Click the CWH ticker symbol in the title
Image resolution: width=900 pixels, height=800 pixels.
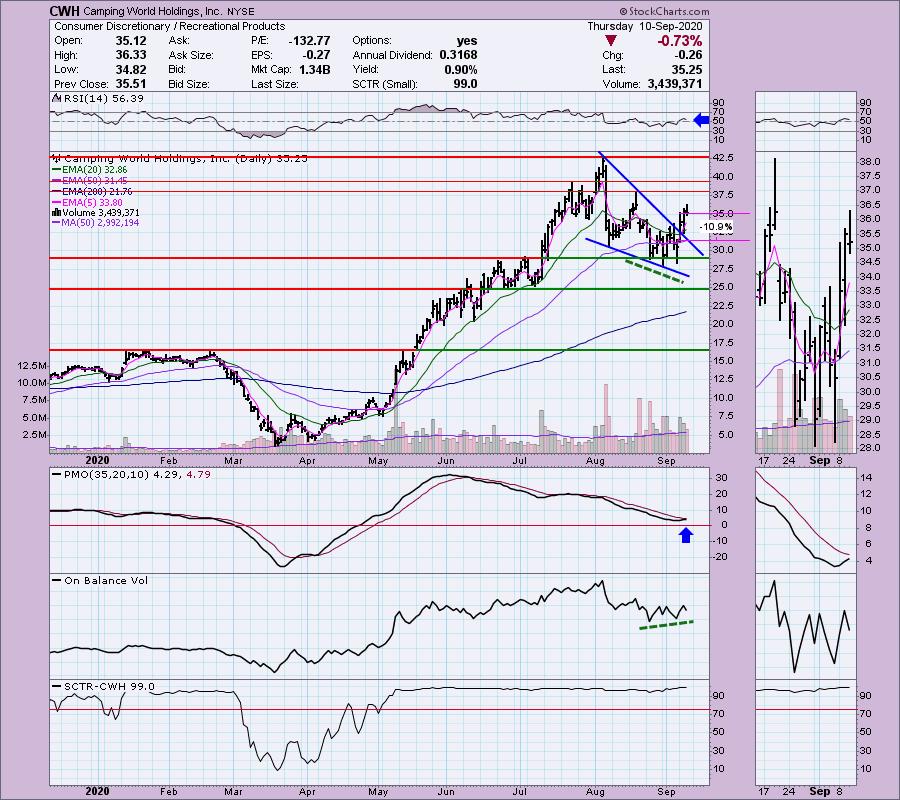(x=64, y=11)
